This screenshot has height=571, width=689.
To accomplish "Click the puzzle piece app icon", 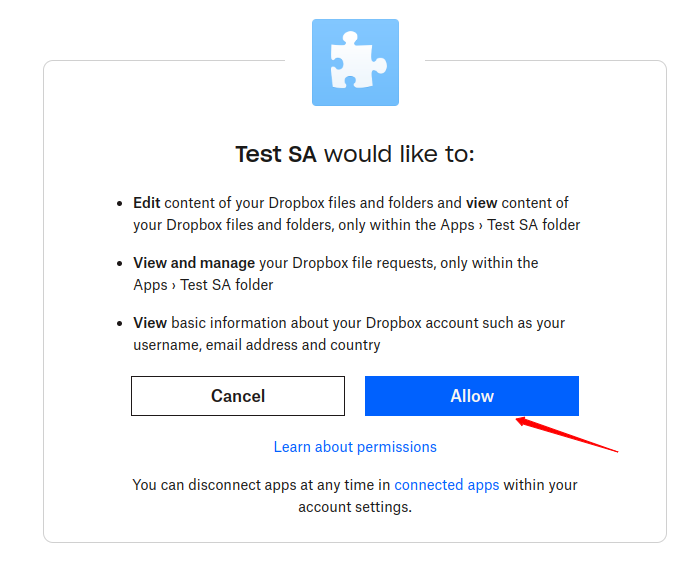I will 355,62.
